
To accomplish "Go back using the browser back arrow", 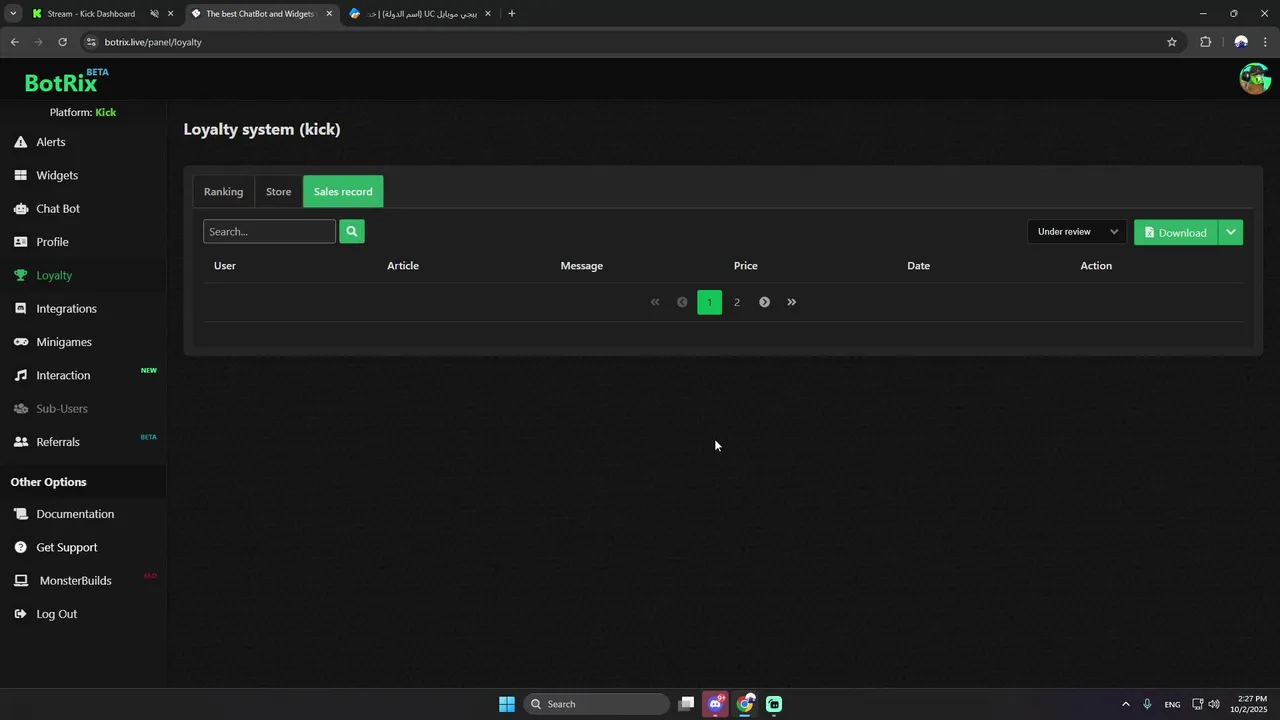I will click(x=14, y=42).
